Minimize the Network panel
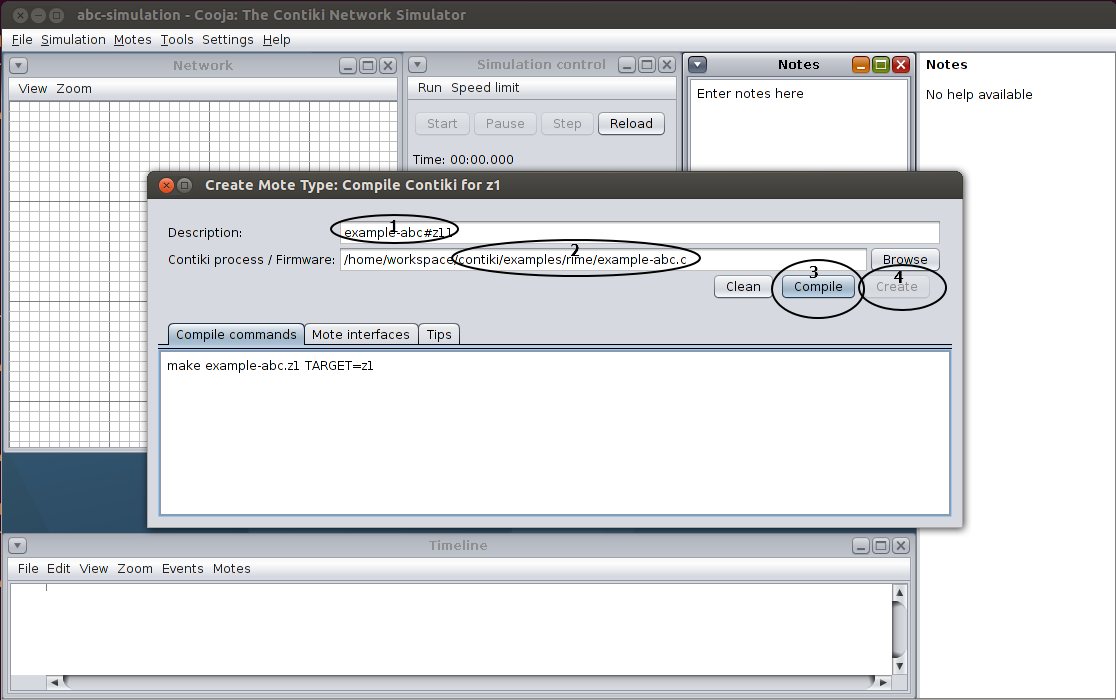Viewport: 1116px width, 700px height. (348, 66)
